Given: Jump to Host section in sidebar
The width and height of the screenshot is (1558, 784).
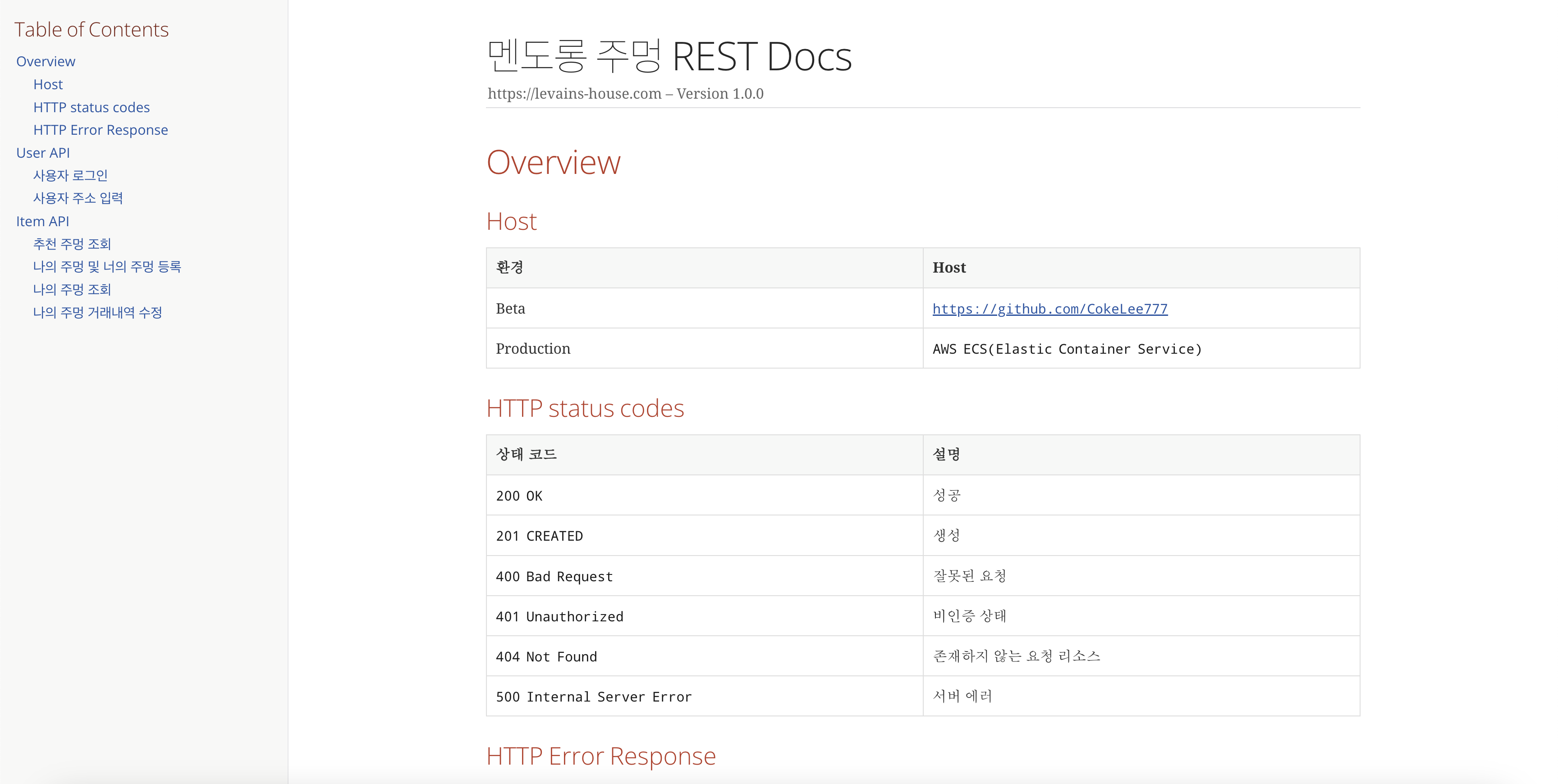Looking at the screenshot, I should (48, 85).
